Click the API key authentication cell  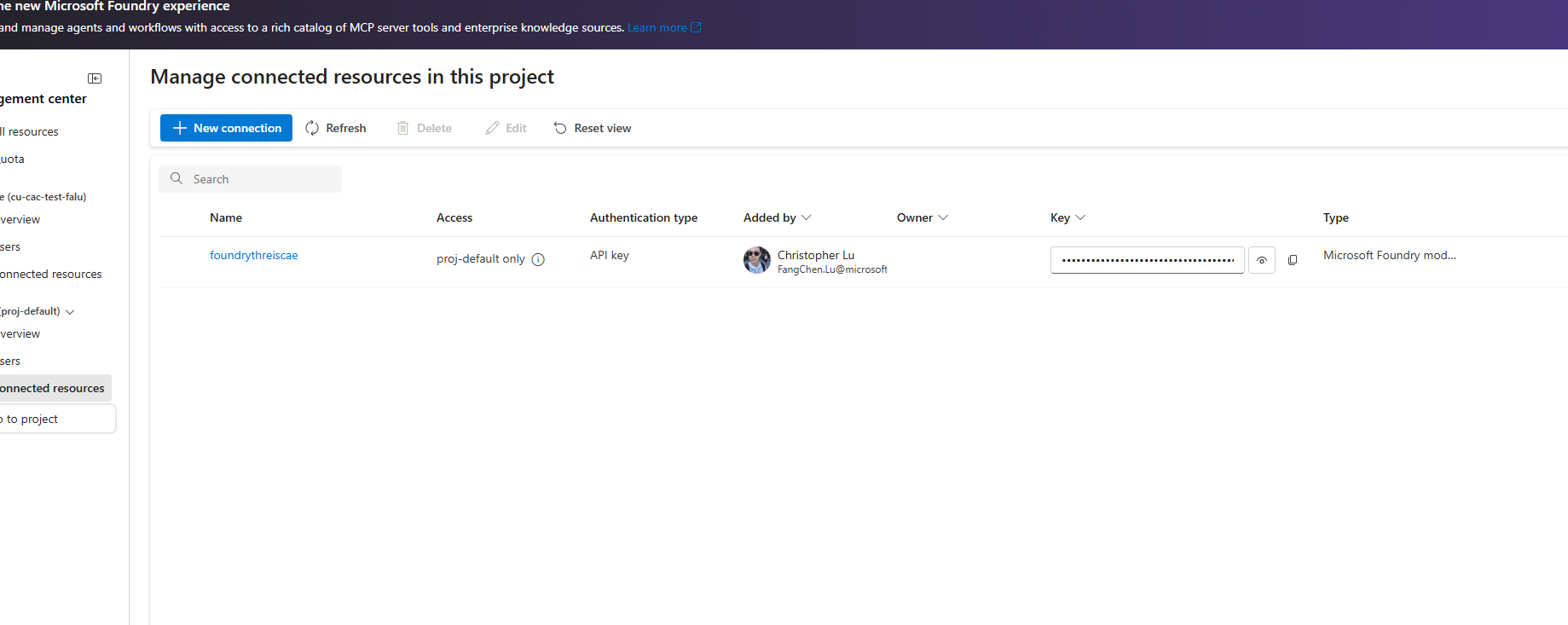click(610, 255)
